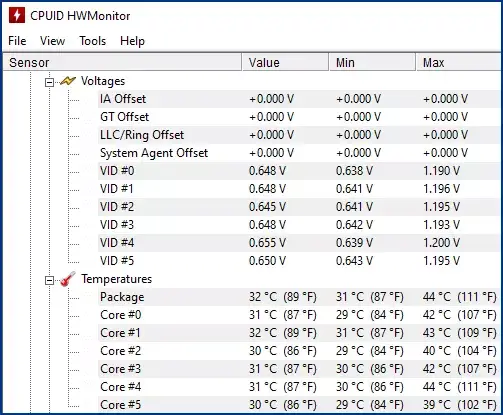This screenshot has width=503, height=415.
Task: Click Core #2 max value 40 °C (104 °F)
Action: 460,351
